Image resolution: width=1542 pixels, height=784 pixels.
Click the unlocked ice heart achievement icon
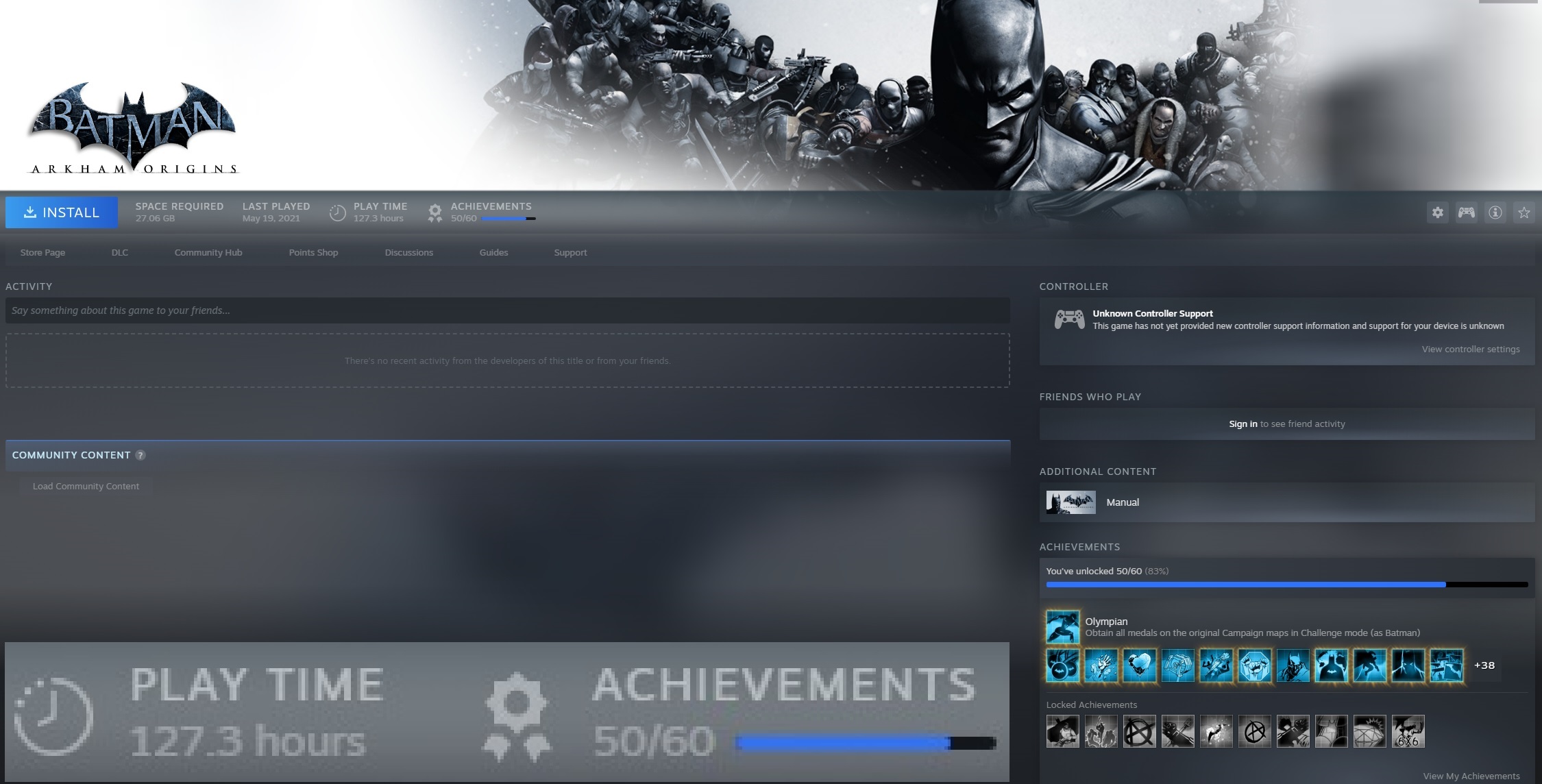click(x=1139, y=665)
